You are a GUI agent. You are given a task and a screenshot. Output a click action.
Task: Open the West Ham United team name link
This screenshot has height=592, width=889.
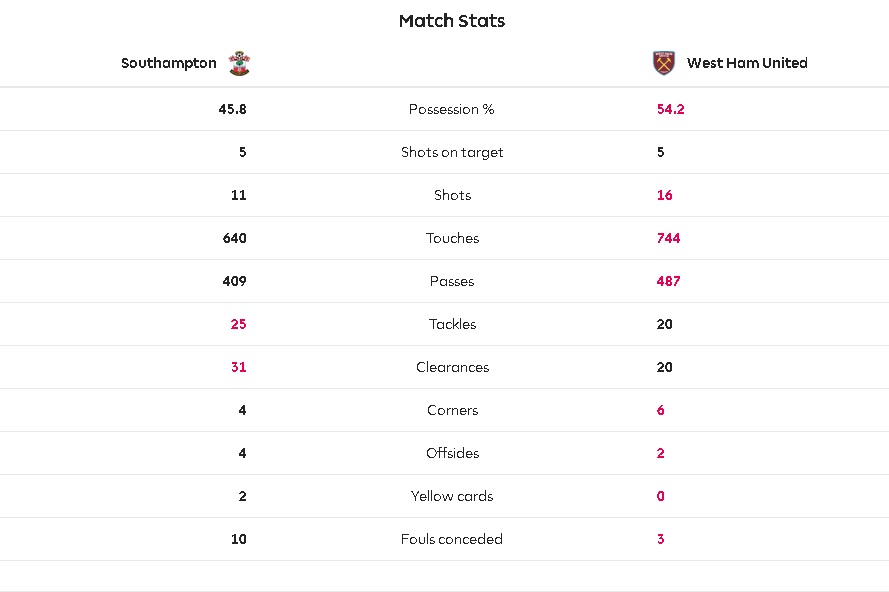pyautogui.click(x=747, y=63)
